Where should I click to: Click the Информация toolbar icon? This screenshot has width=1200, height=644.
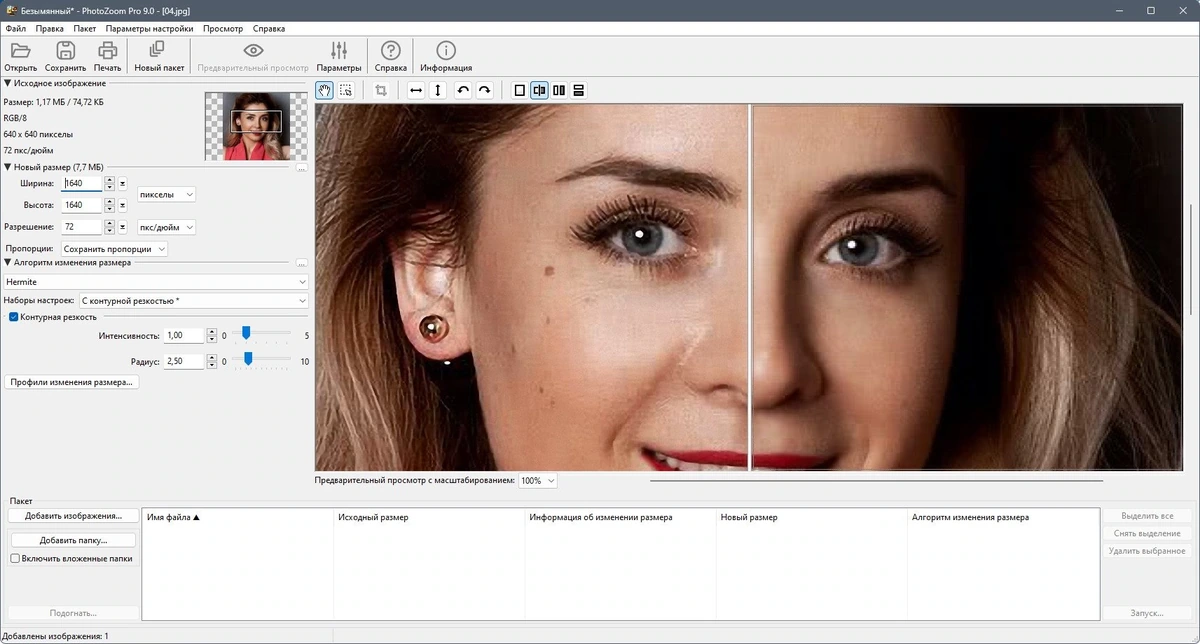446,50
